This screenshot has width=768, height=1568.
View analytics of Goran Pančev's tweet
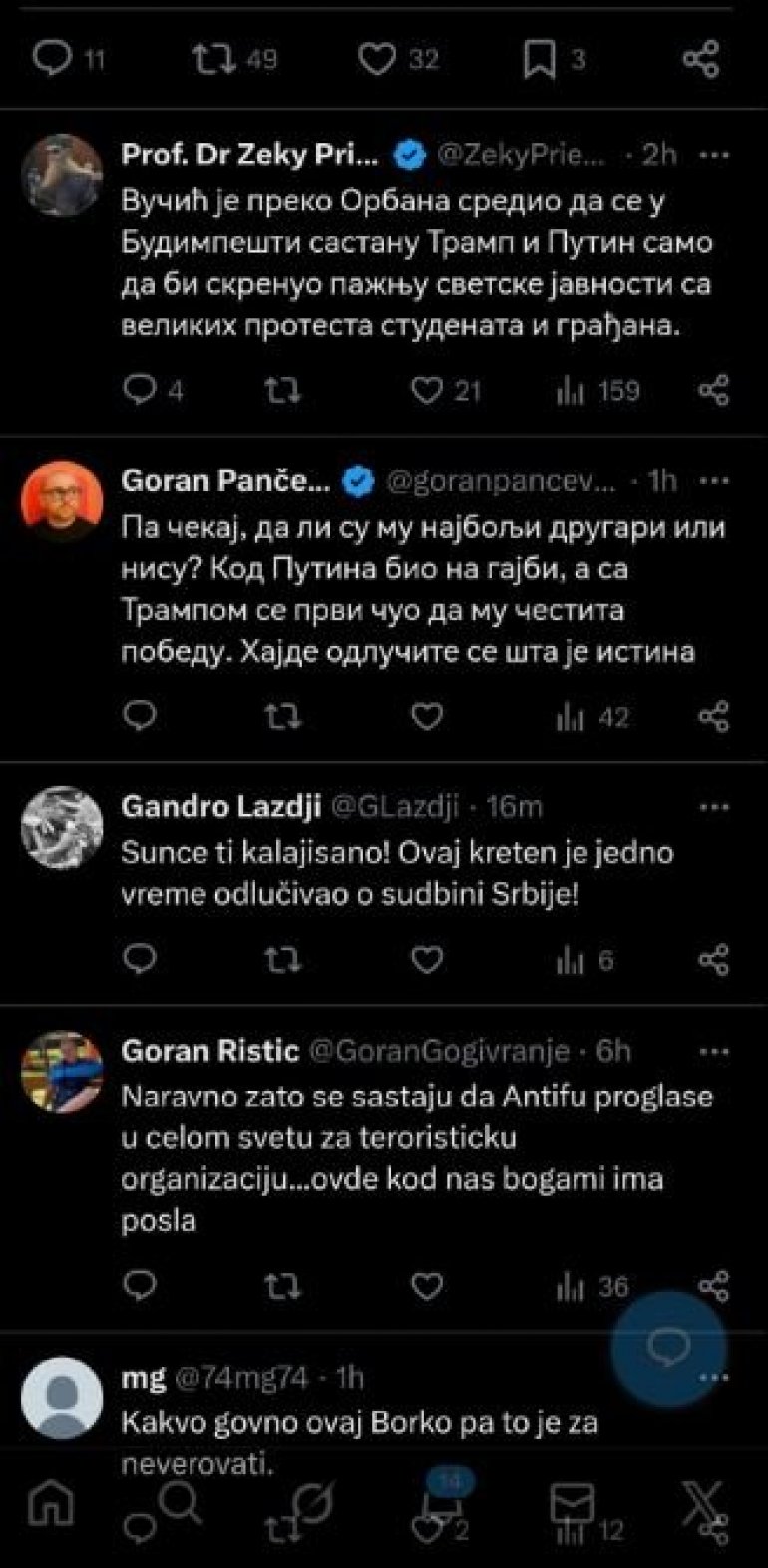tap(568, 716)
